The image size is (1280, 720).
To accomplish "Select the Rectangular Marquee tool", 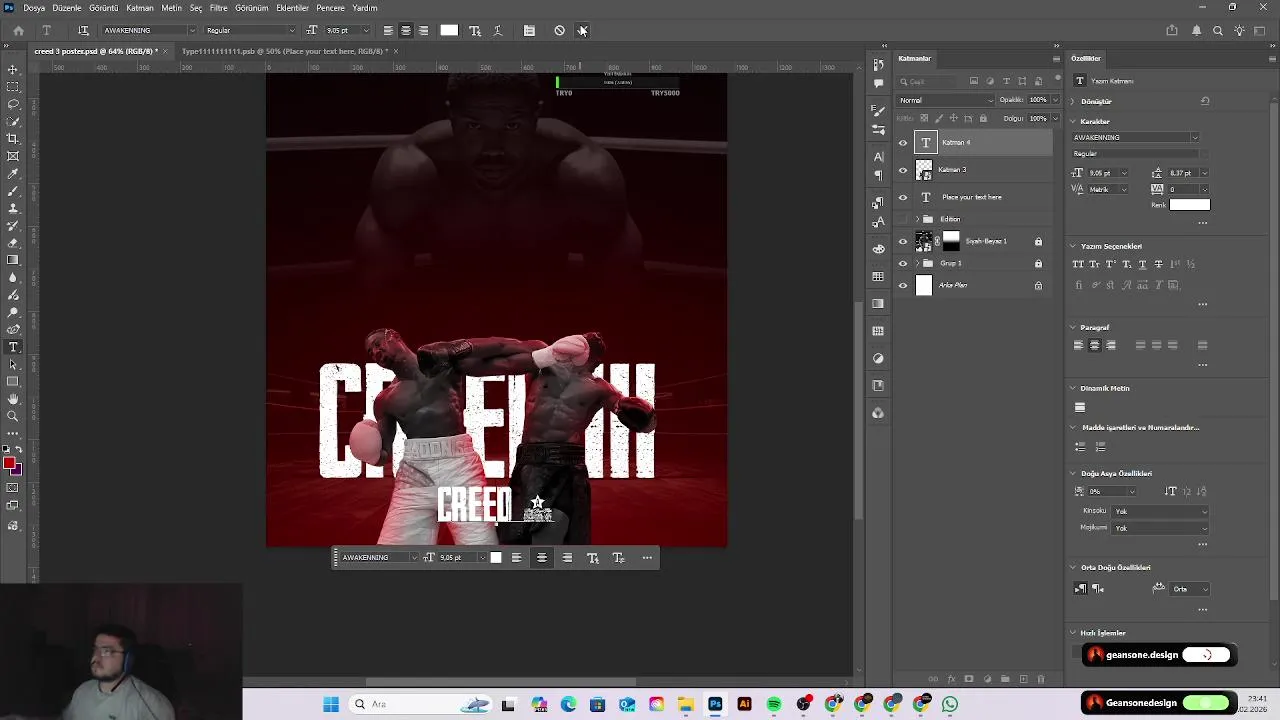I will pos(13,87).
